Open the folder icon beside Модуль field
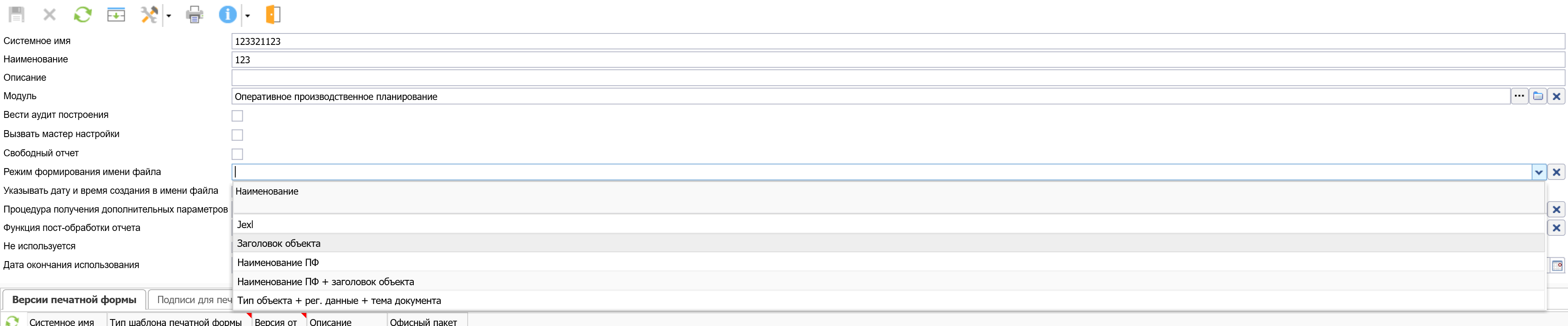This screenshot has height=326, width=1568. 1537,96
